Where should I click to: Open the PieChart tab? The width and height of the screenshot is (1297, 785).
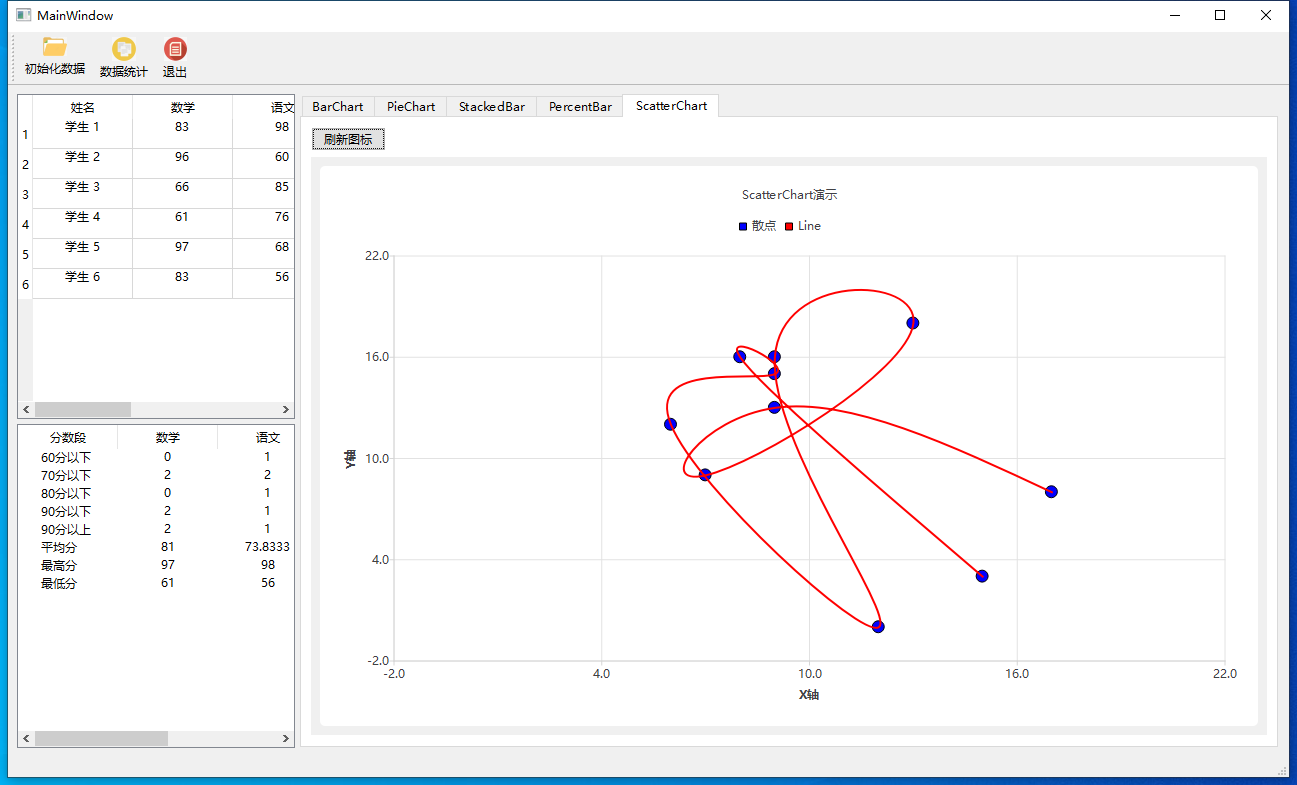coord(409,106)
